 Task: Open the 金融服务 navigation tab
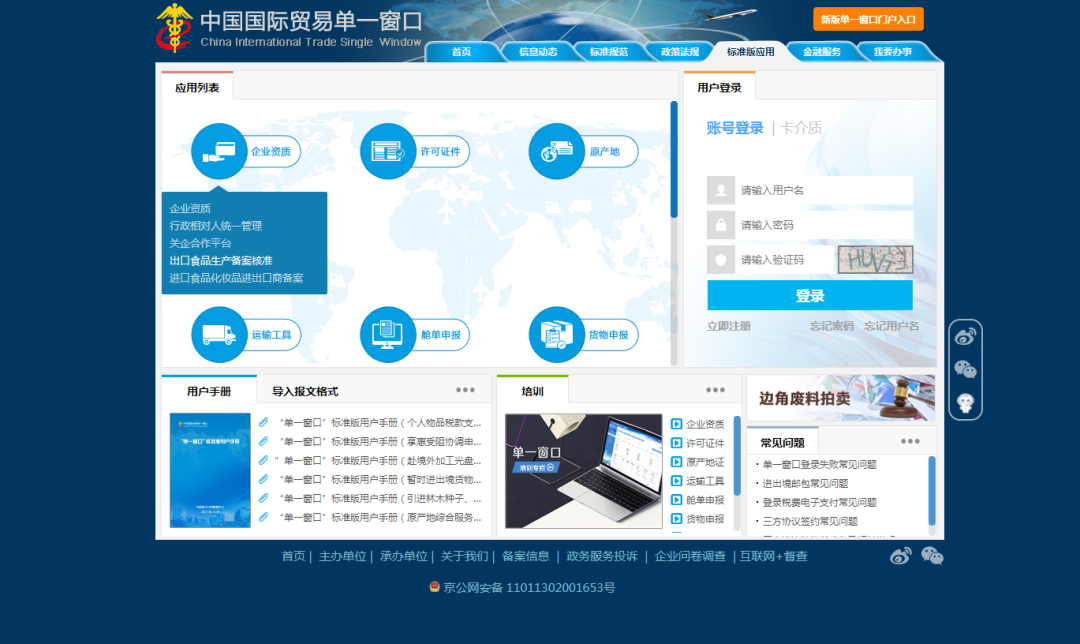coord(822,52)
